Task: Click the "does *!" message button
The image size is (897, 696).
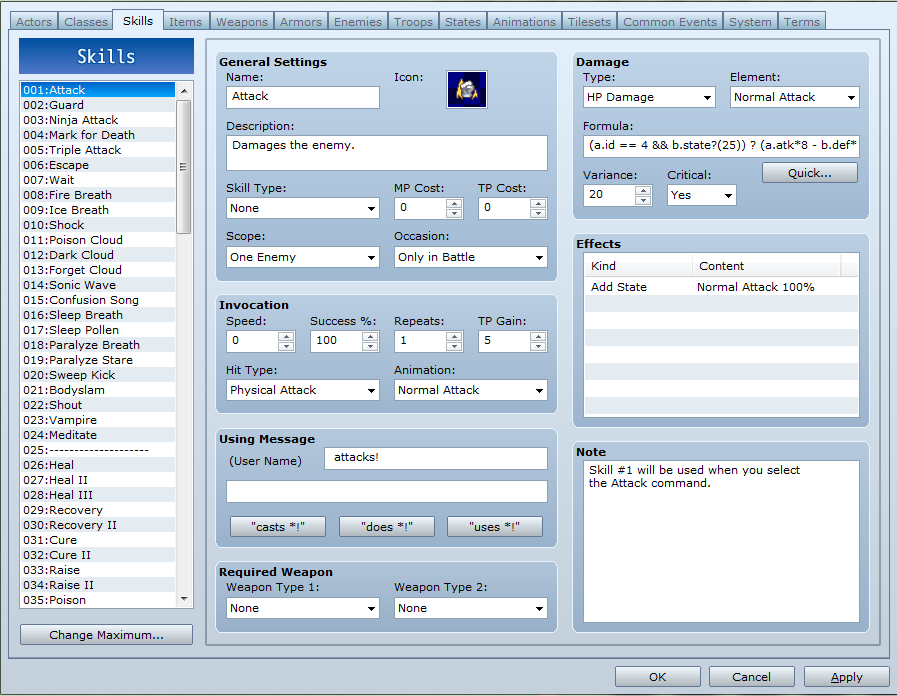Action: point(387,527)
